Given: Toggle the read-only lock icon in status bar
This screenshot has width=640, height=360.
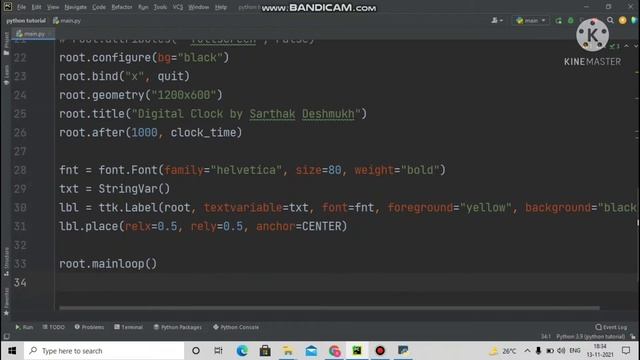Looking at the screenshot, I should 633,336.
